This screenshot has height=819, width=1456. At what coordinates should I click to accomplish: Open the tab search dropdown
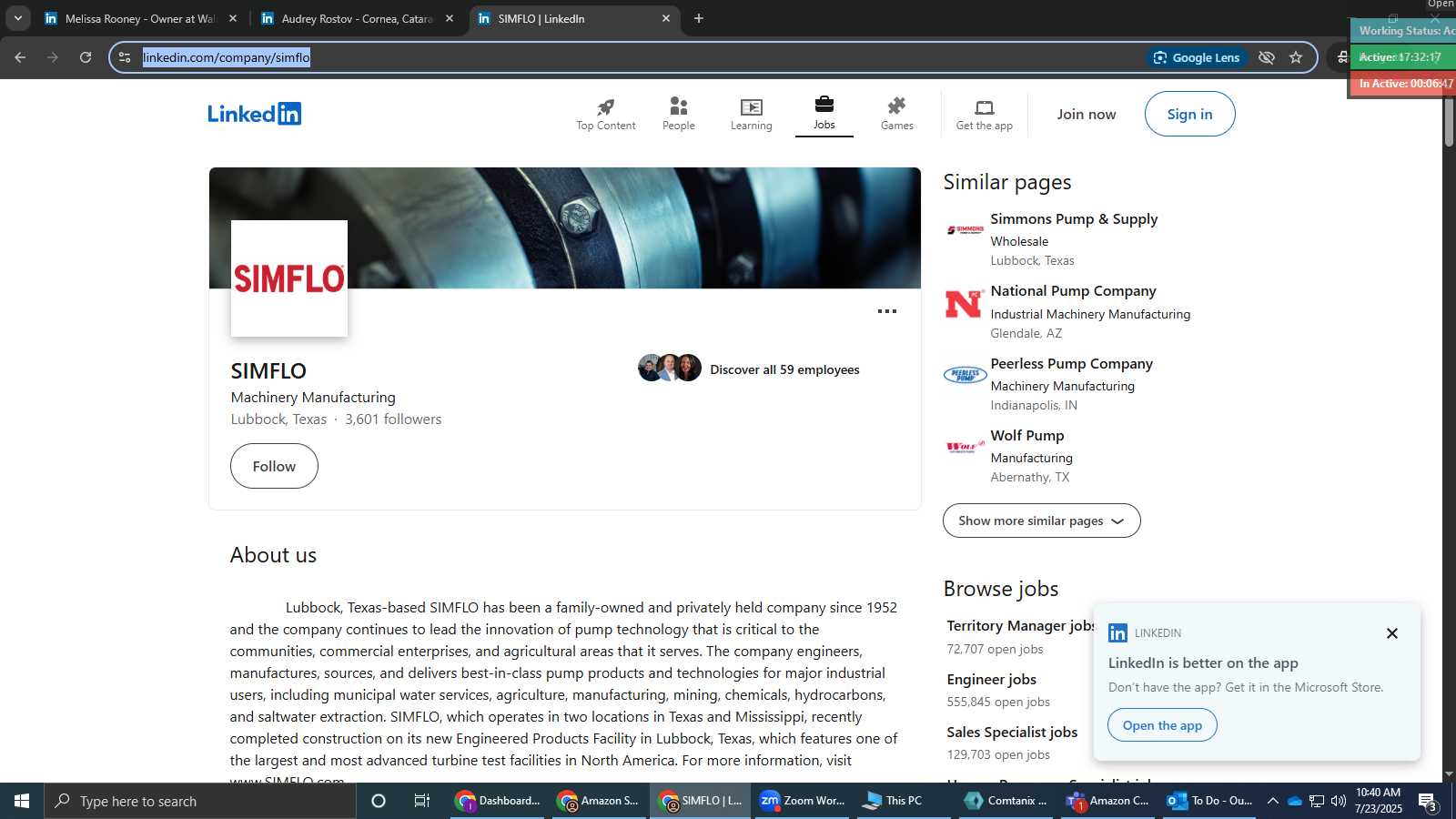(x=17, y=18)
